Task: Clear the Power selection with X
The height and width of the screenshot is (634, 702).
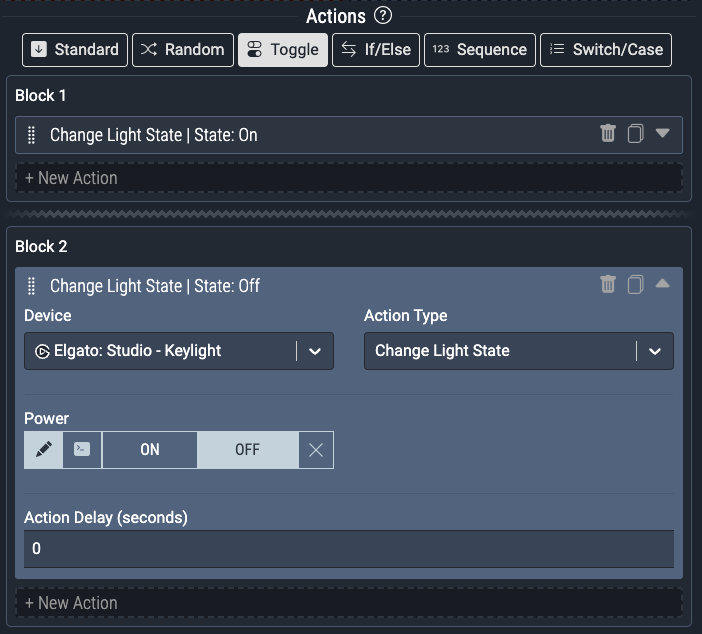Action: point(316,450)
